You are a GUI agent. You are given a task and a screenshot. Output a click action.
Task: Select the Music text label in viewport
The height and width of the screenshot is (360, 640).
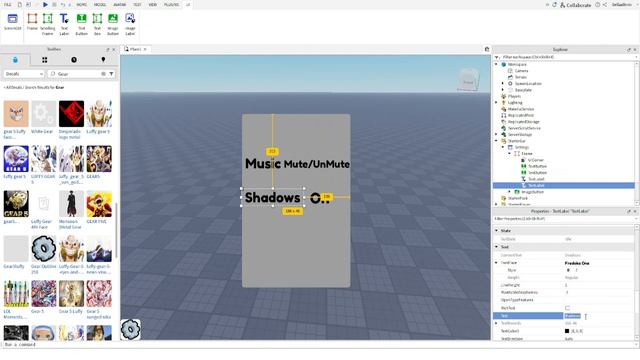click(x=263, y=164)
